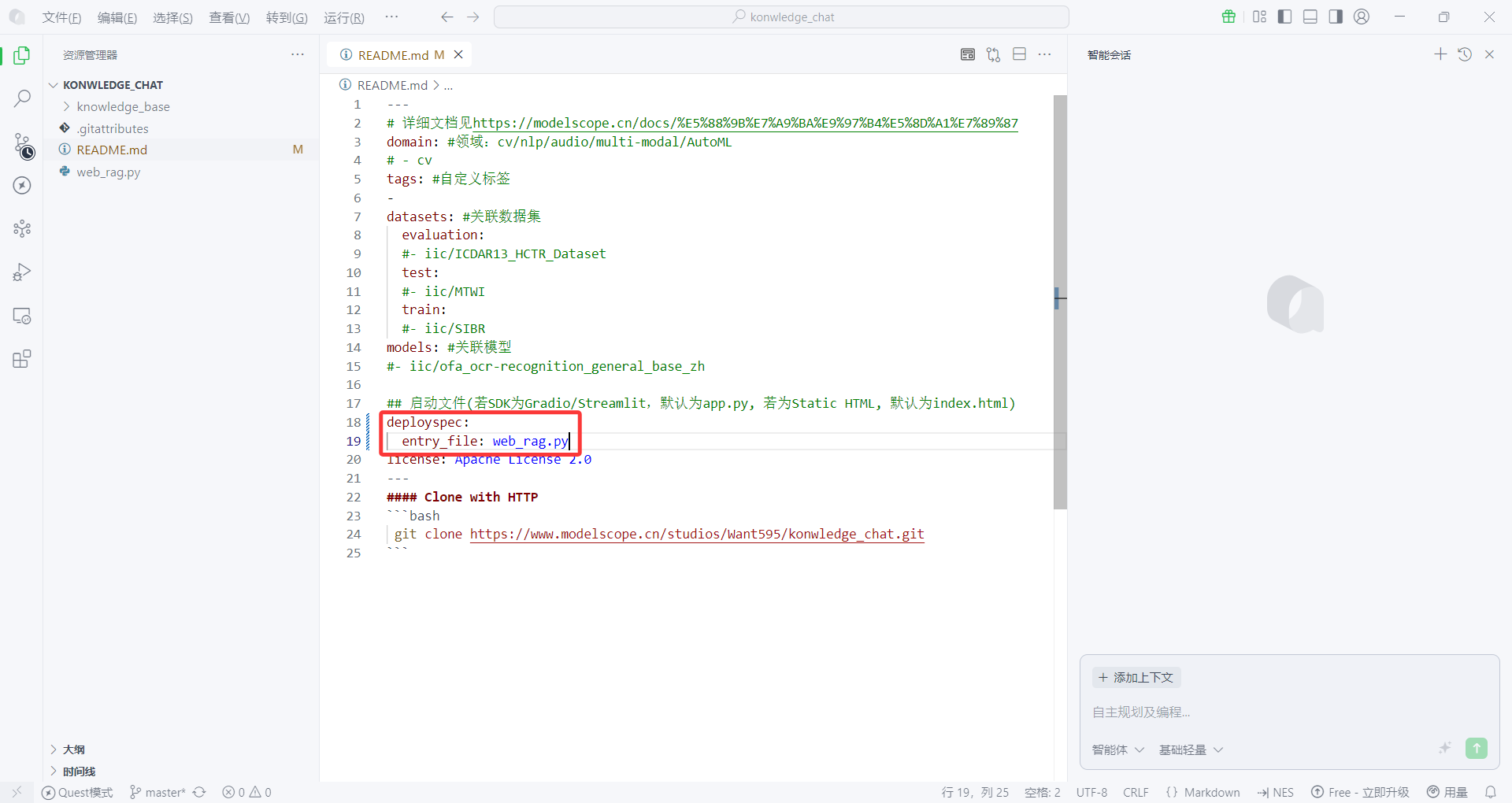Click the green send button in chat
Viewport: 1512px width, 803px height.
(x=1477, y=749)
